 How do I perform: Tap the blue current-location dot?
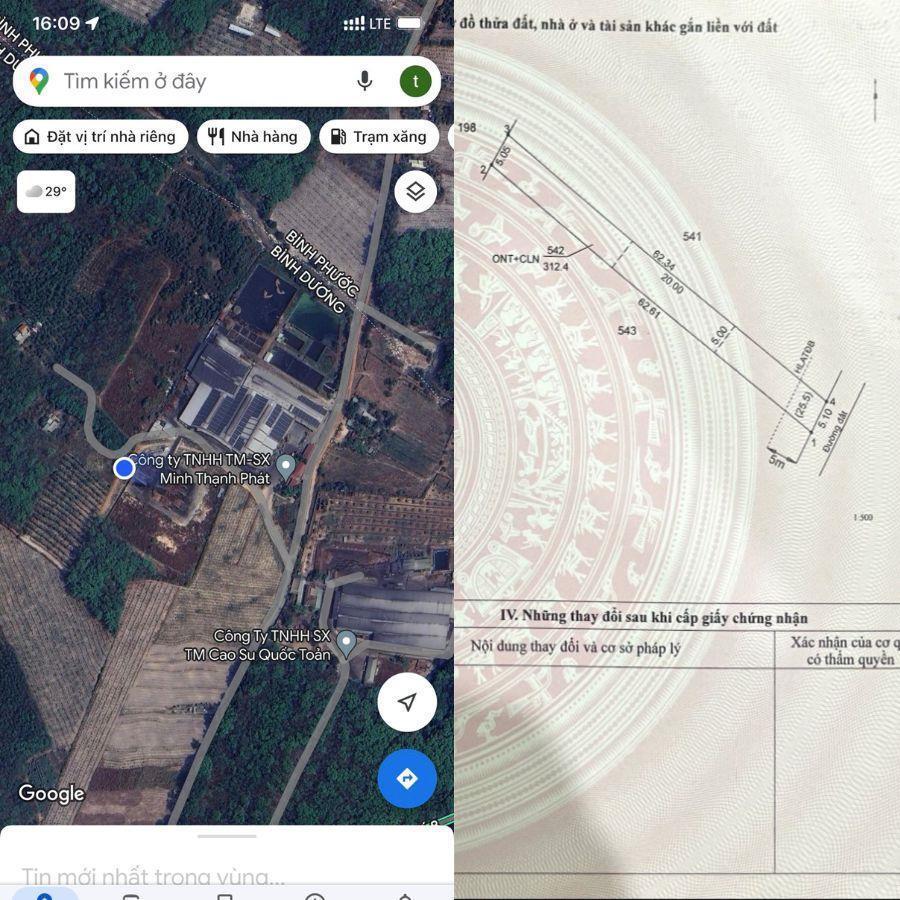point(124,468)
